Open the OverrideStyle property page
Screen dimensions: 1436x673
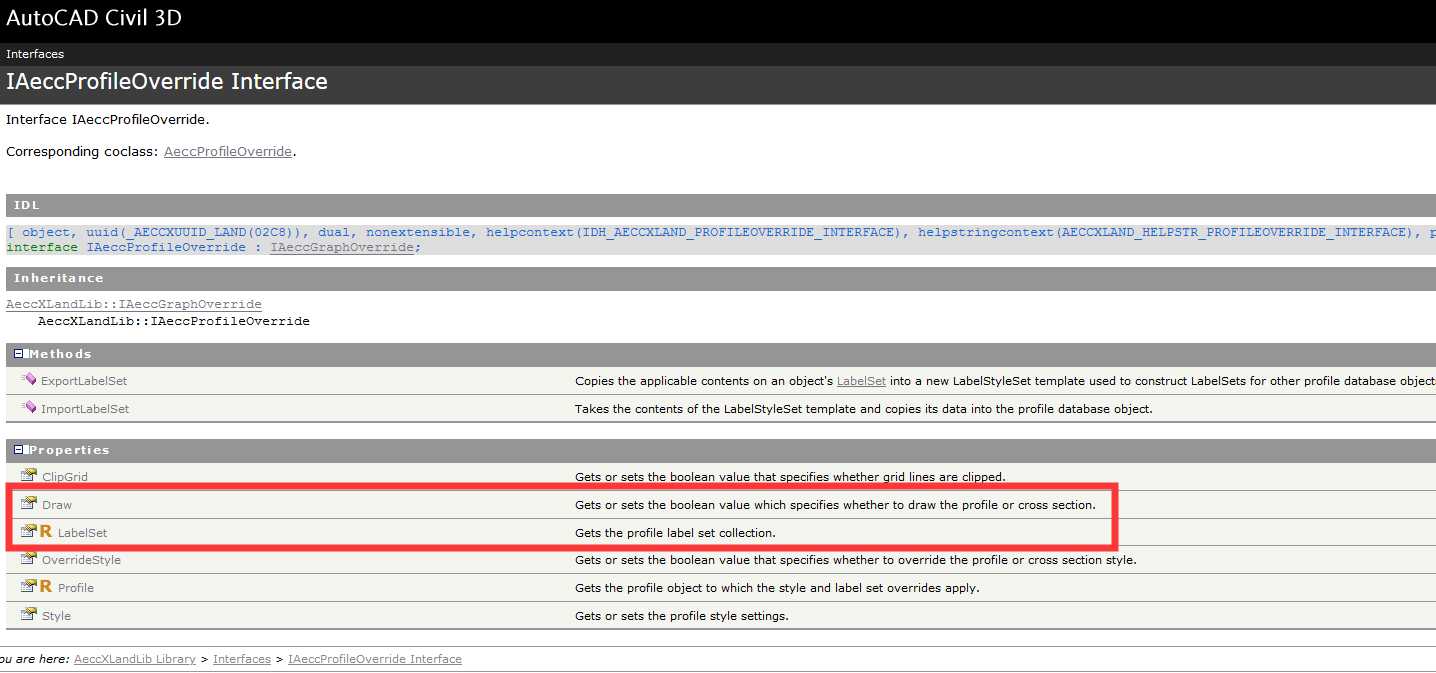point(81,560)
